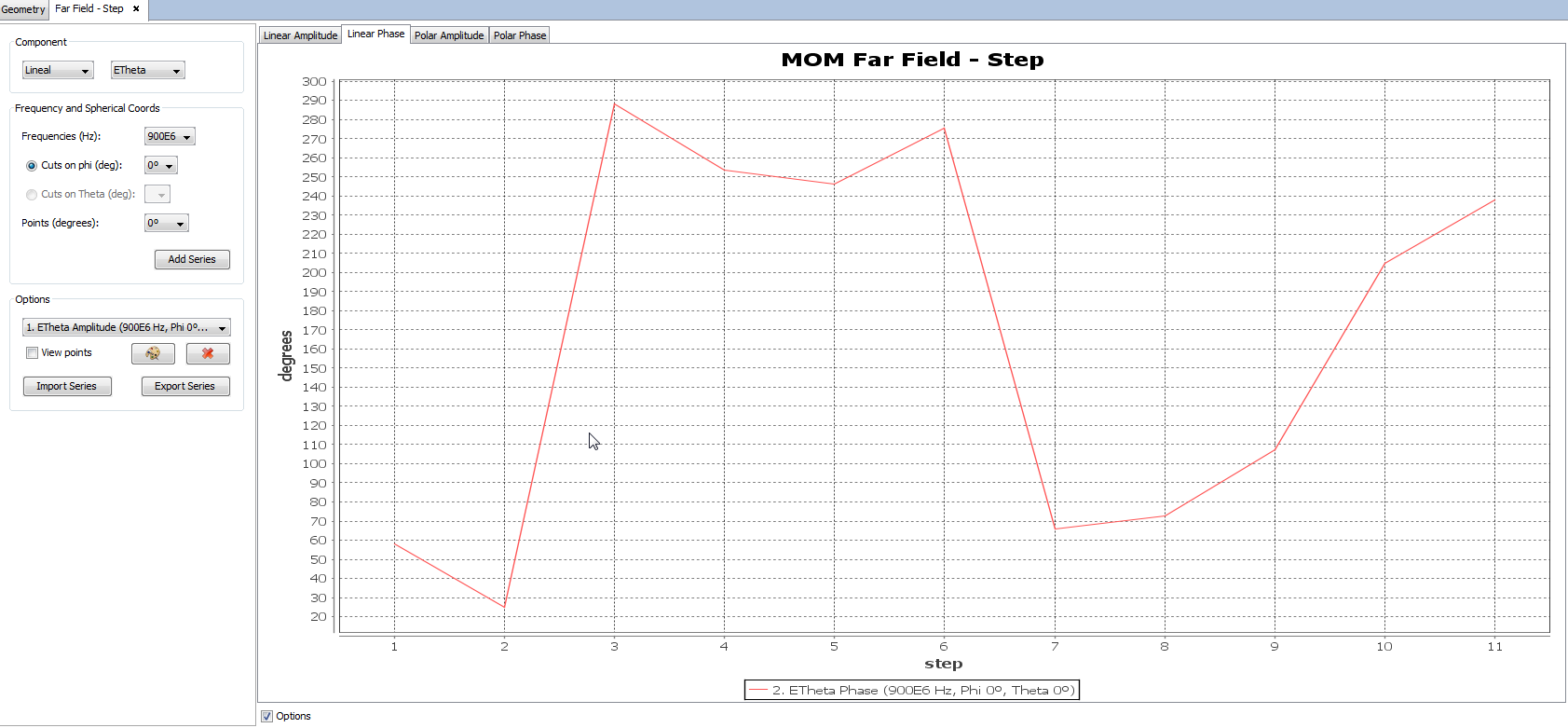Screen dimensions: 1568x728
Task: Close the Far Field - Step tab
Action: click(136, 8)
